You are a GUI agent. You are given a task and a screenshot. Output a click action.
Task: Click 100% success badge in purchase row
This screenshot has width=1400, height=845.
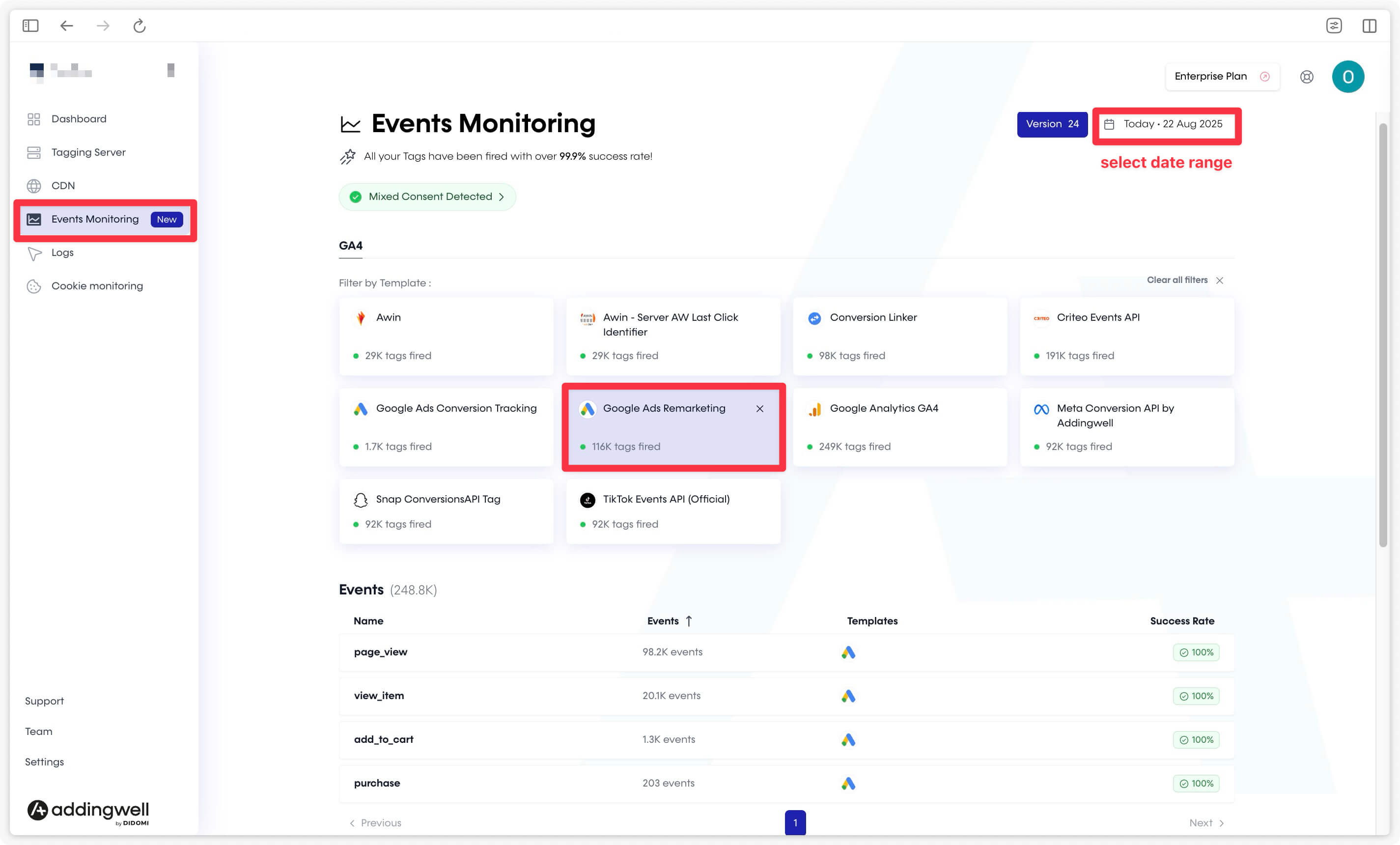tap(1196, 784)
